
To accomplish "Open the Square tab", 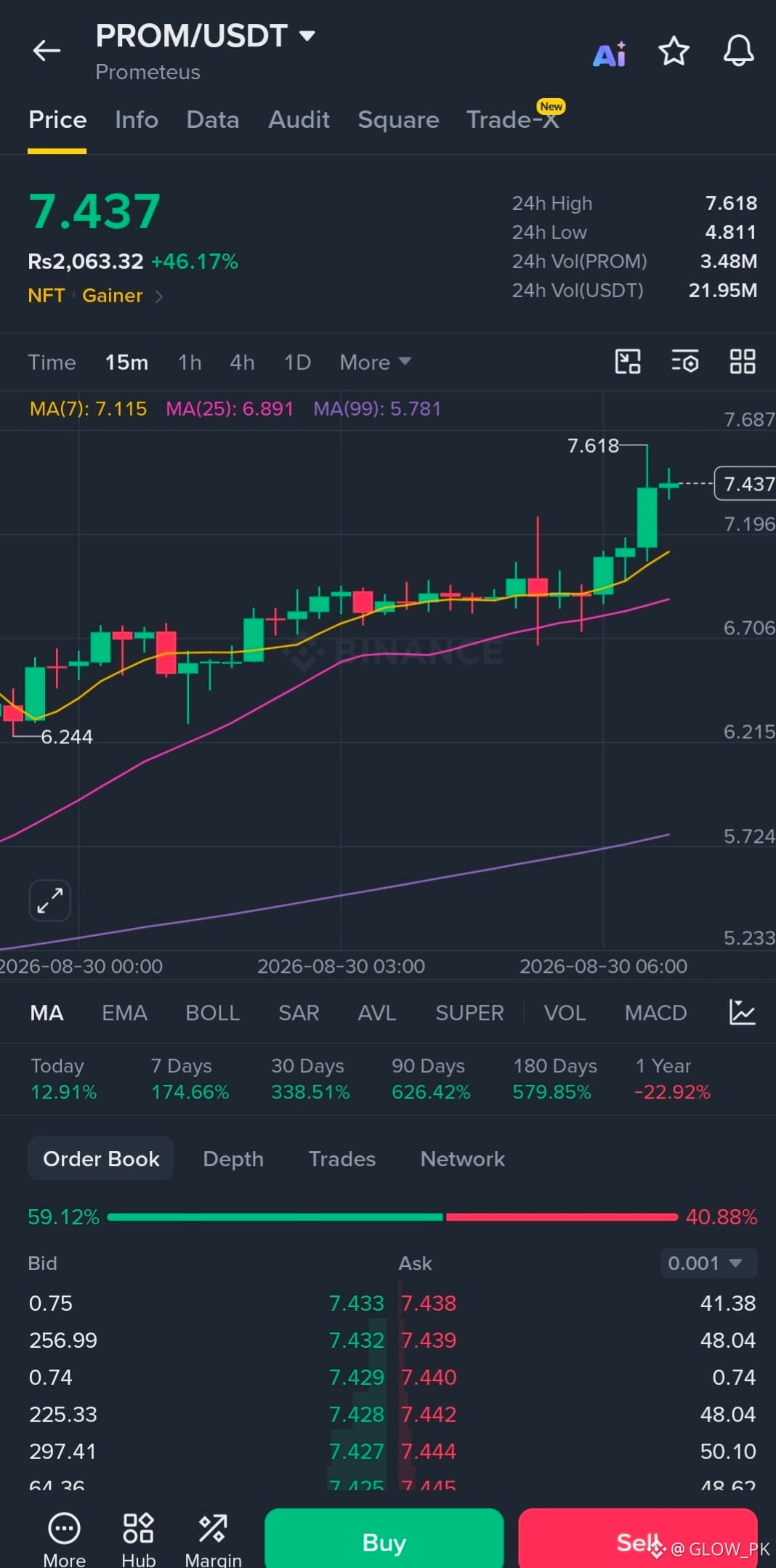I will 398,120.
